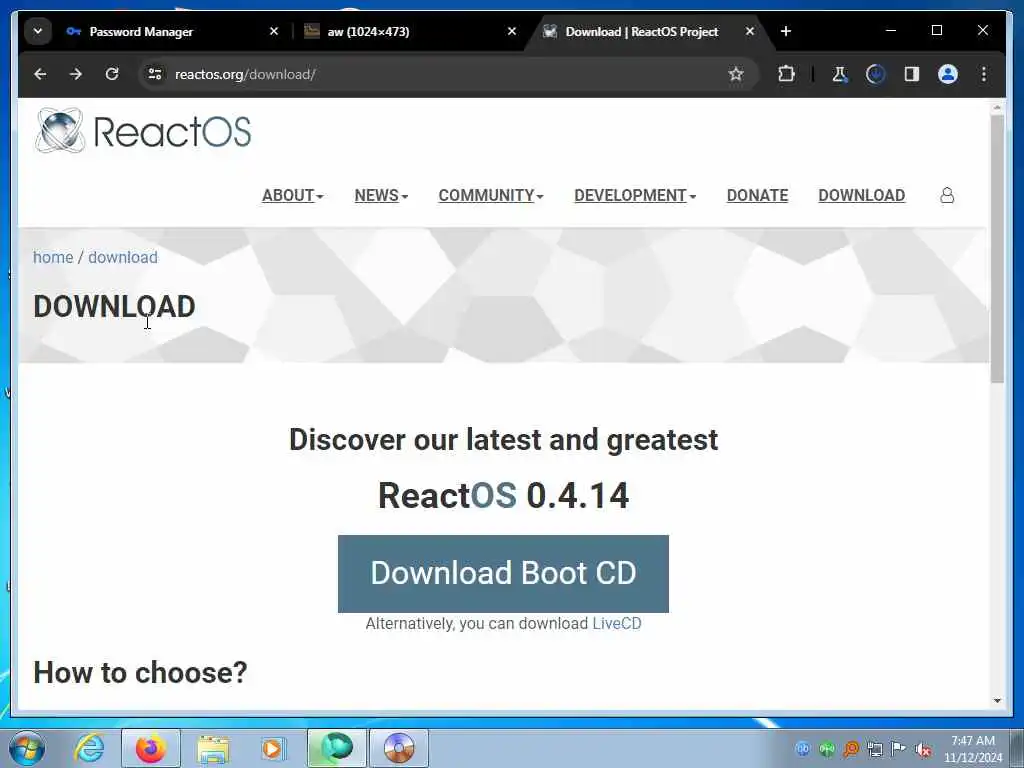Click the scrollbar up arrow
Screen dimensions: 1024x768
(x=997, y=108)
